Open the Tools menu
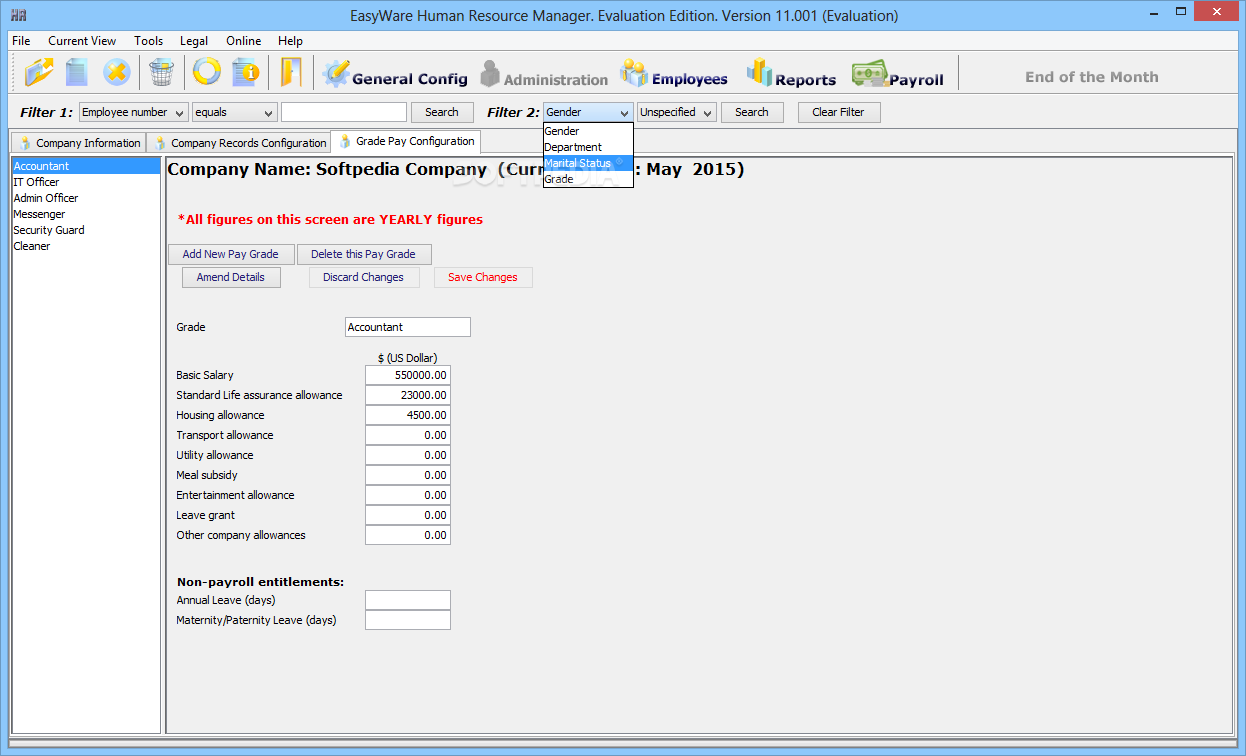This screenshot has height=756, width=1246. (x=148, y=41)
